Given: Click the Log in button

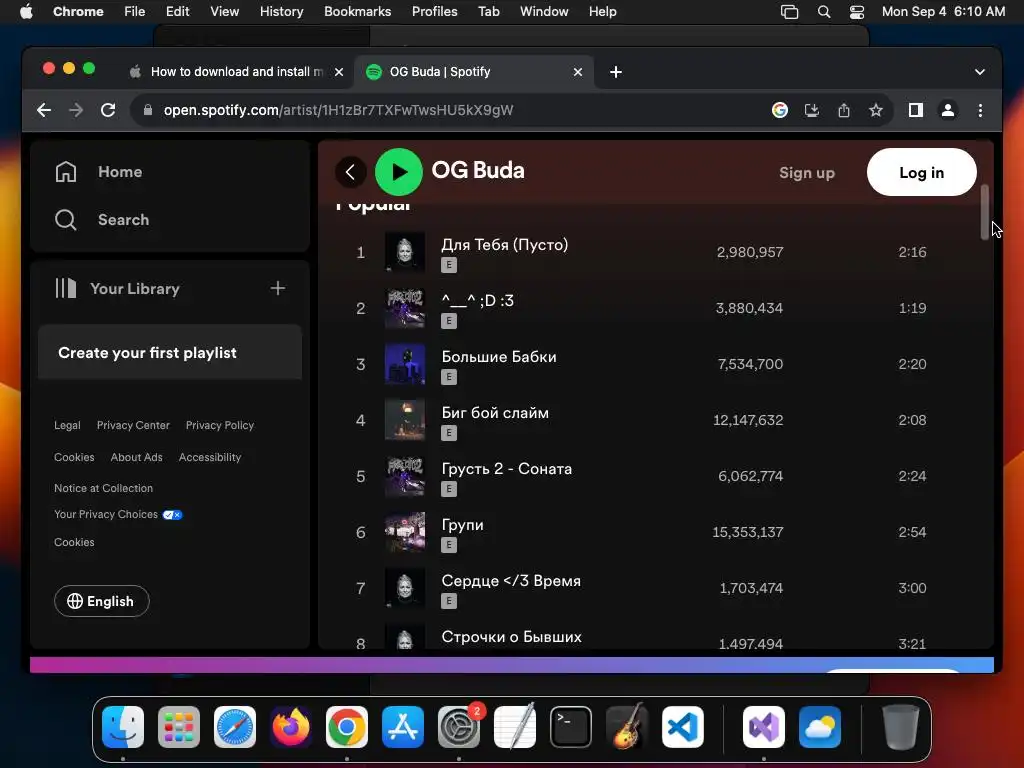Looking at the screenshot, I should click(921, 172).
